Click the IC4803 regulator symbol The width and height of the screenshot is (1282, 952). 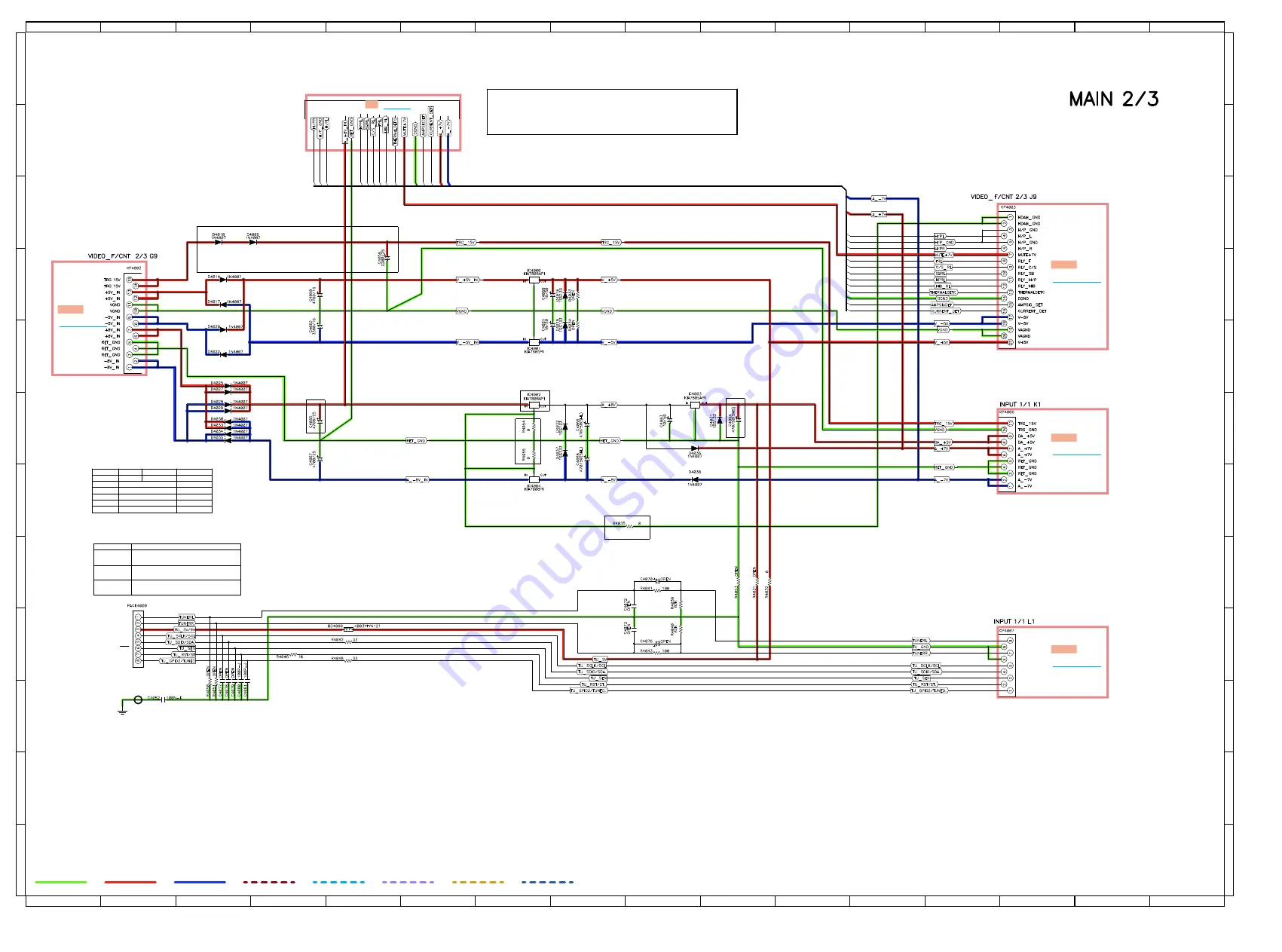[x=695, y=405]
